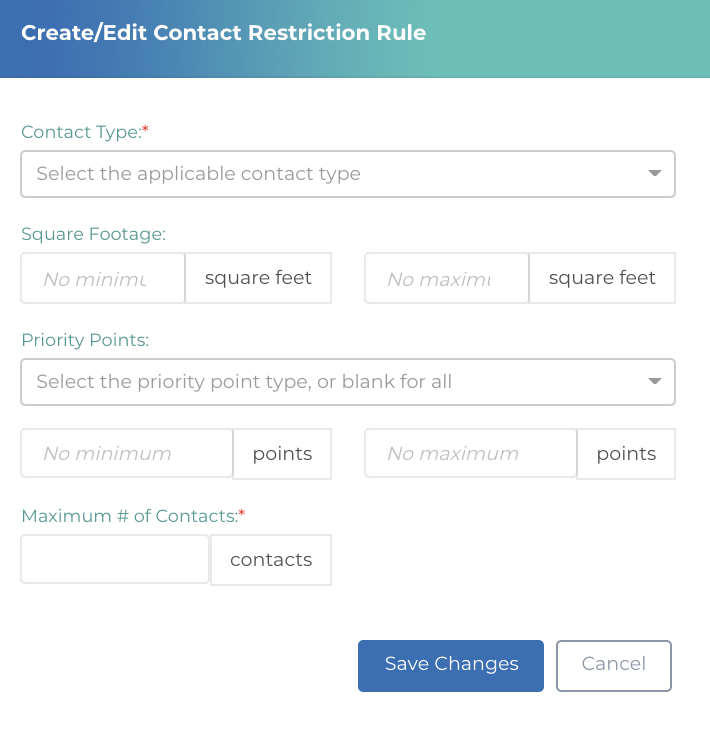Click the 'square feet' unit beside maximum field
The width and height of the screenshot is (710, 742).
click(602, 278)
